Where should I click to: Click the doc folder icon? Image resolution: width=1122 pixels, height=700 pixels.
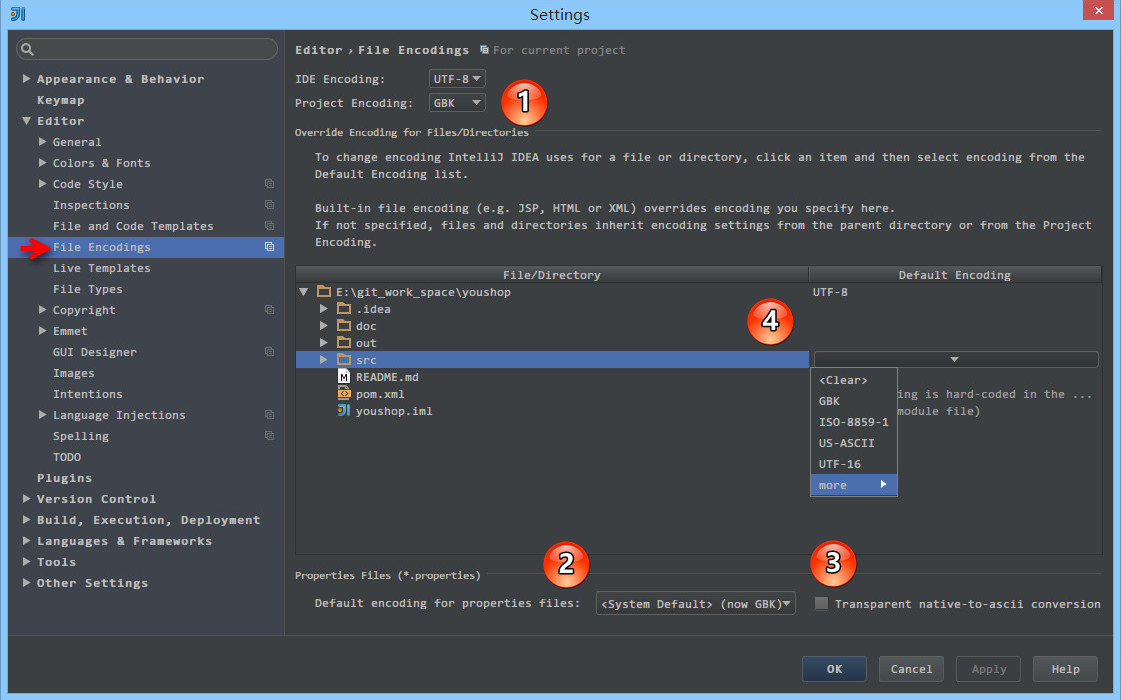click(344, 326)
